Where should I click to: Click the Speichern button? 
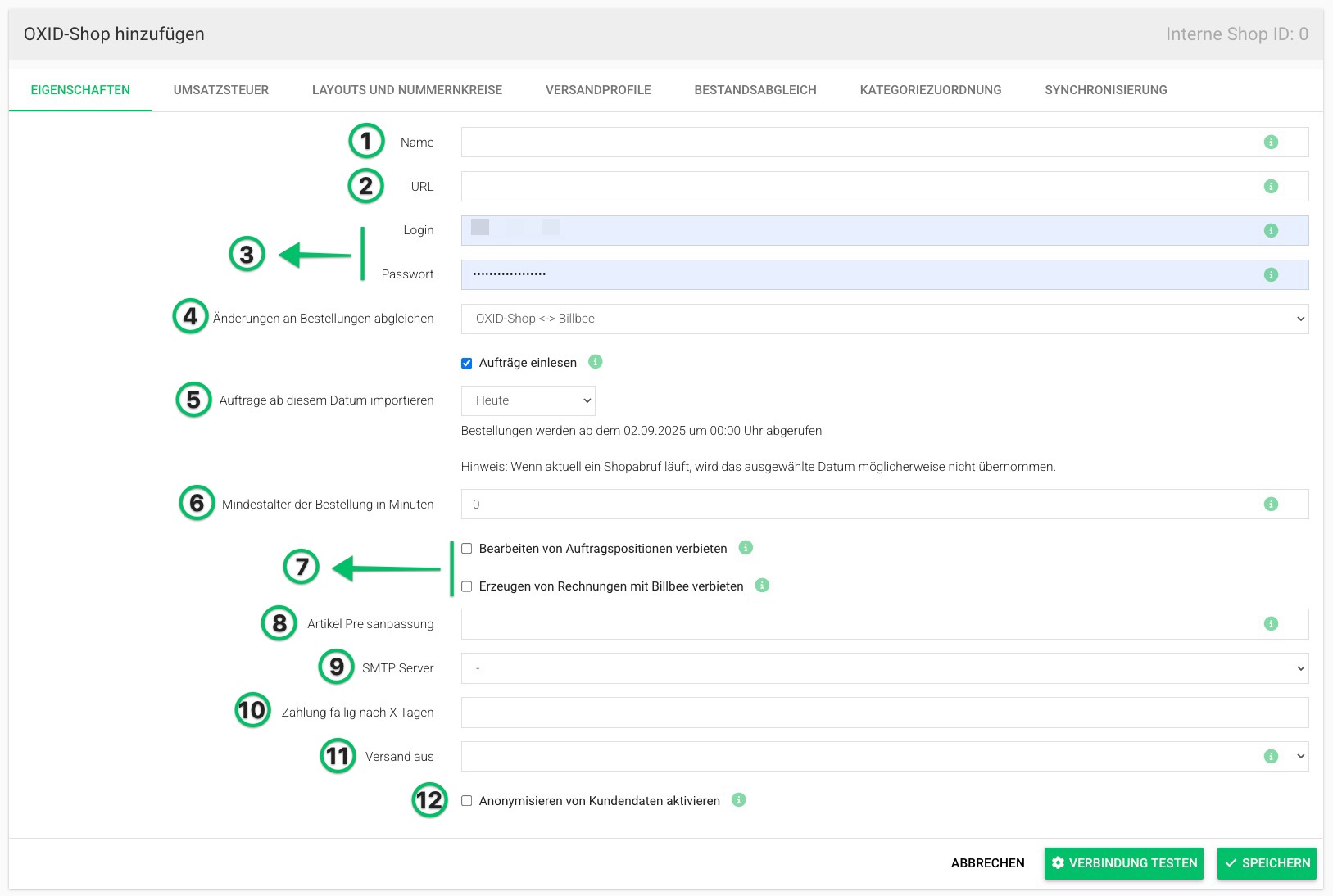1267,863
